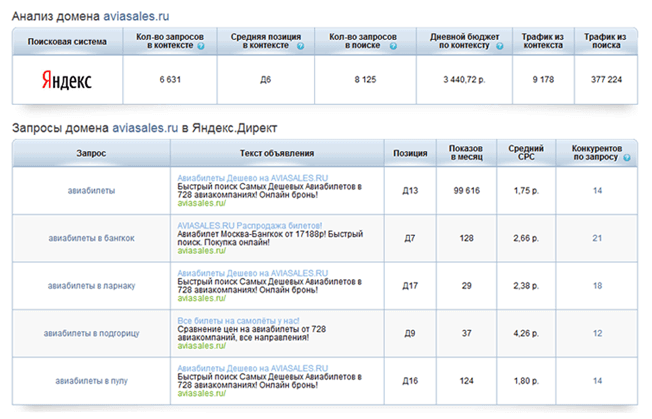This screenshot has width=652, height=419.
Task: Select value 6 631 in Yandex row
Action: tap(170, 79)
